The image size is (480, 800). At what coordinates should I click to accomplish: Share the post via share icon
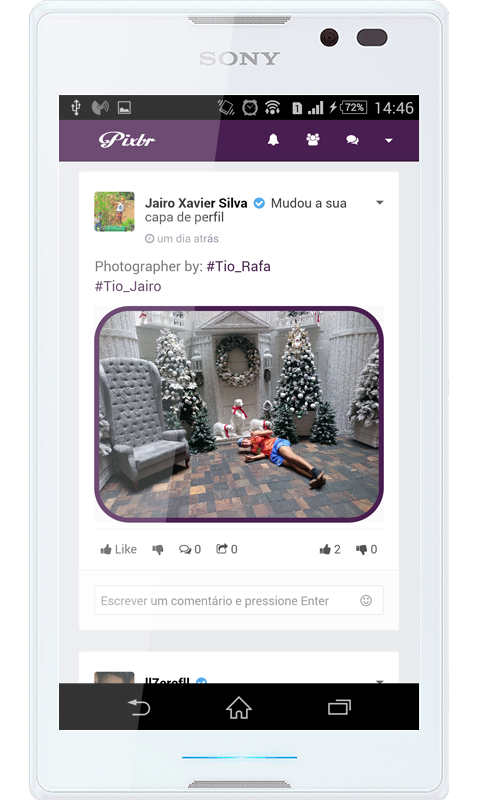tap(226, 549)
